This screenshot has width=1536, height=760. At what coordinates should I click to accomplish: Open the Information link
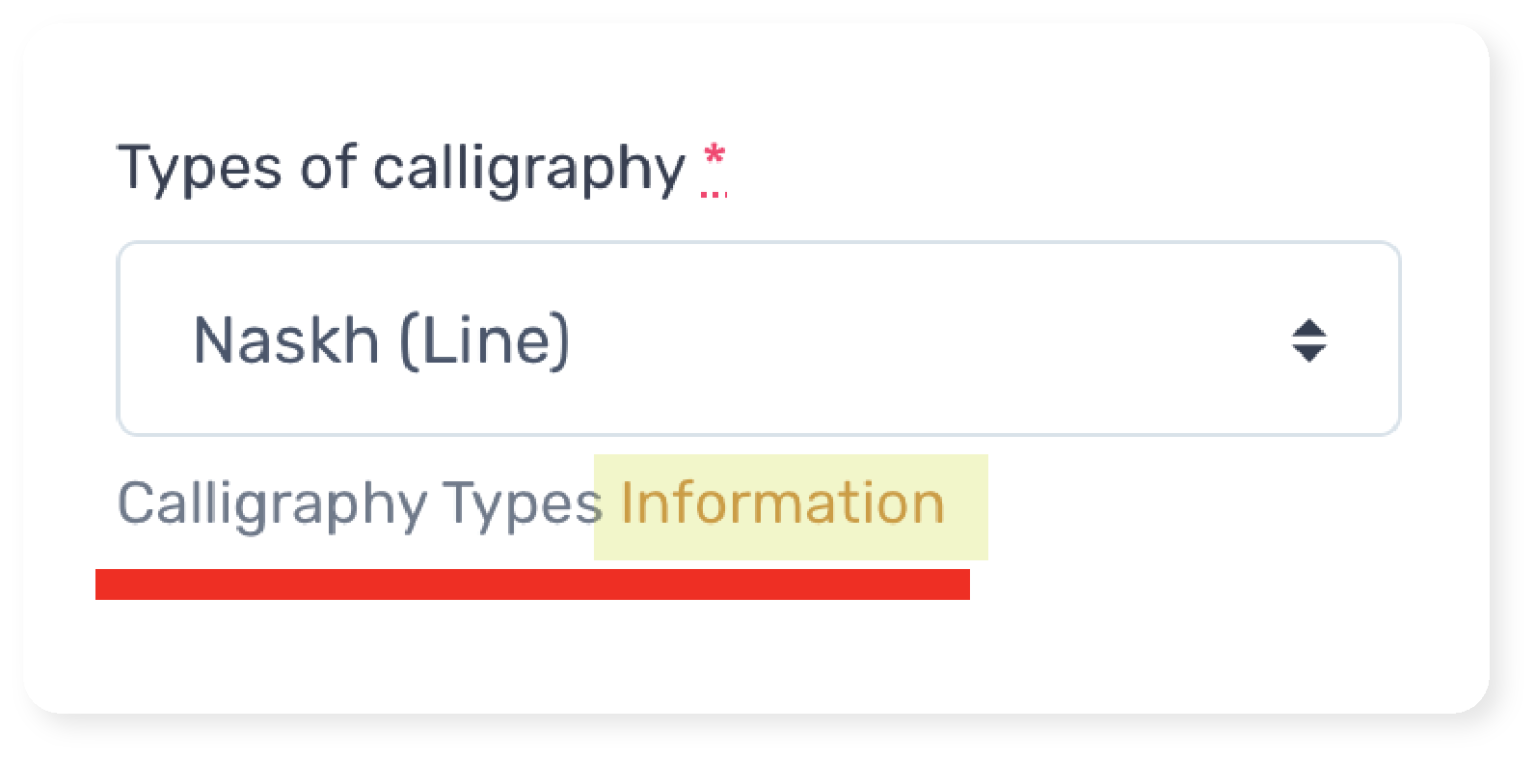pyautogui.click(x=782, y=503)
